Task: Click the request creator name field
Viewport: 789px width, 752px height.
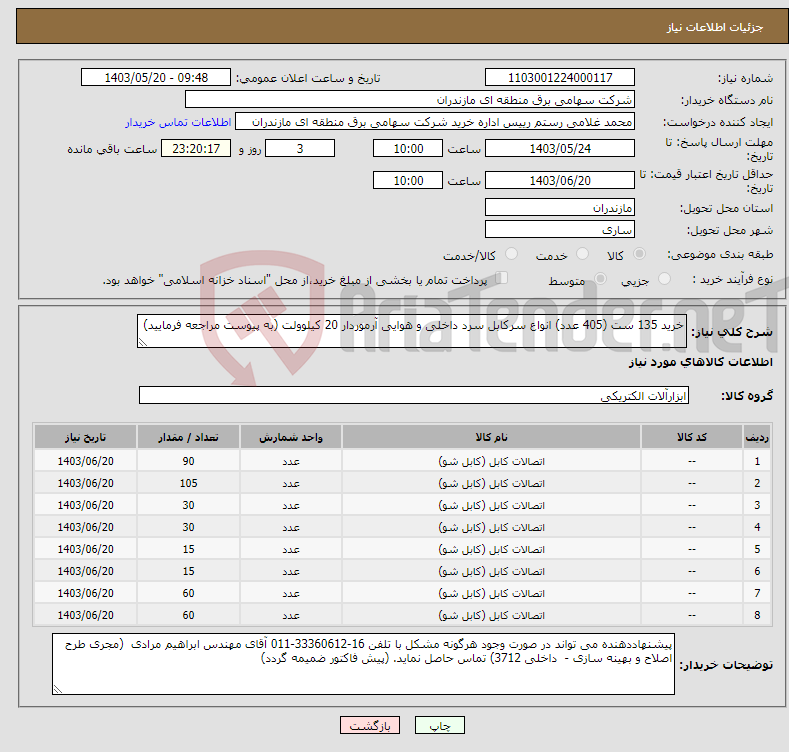Action: coord(435,122)
